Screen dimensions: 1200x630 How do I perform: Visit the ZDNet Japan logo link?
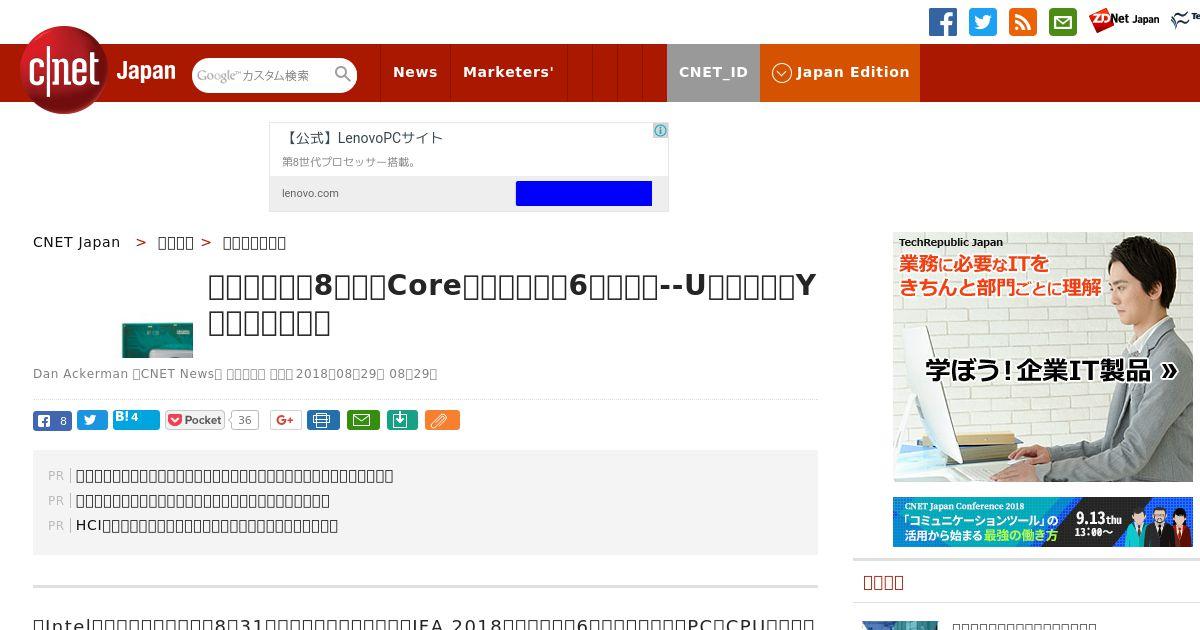pyautogui.click(x=1124, y=19)
